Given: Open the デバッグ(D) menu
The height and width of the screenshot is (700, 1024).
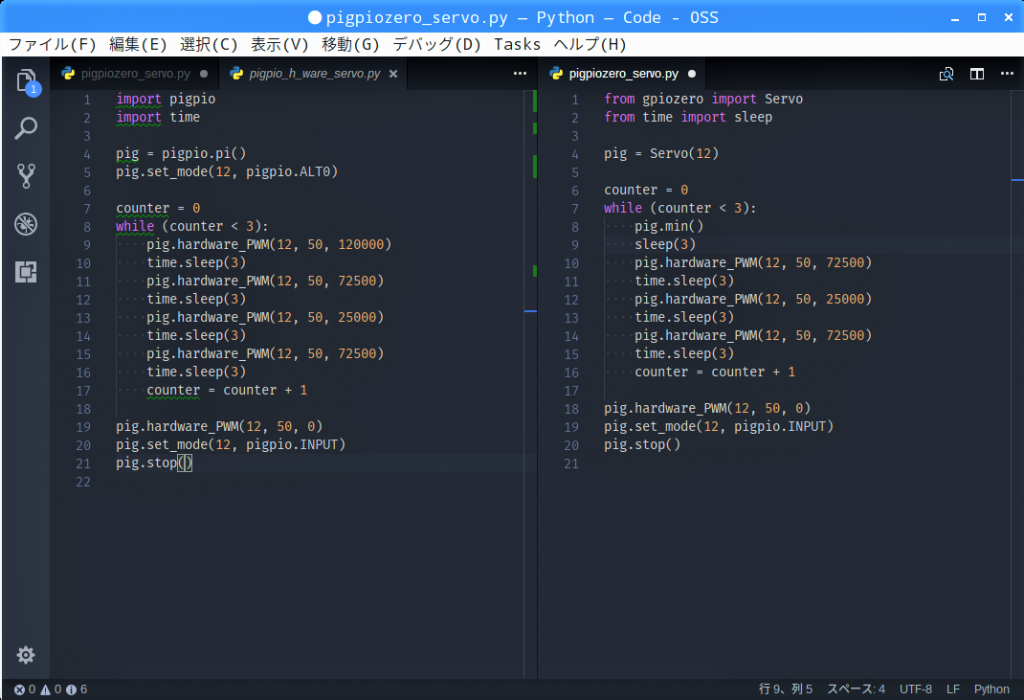Looking at the screenshot, I should pos(436,44).
